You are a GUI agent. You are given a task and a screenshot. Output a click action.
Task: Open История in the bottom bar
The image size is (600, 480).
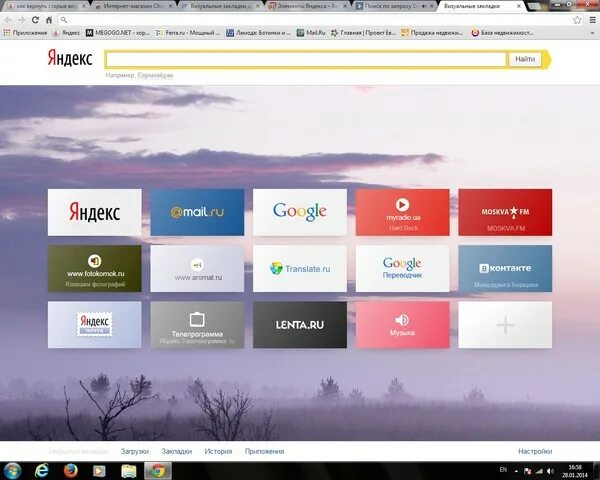pyautogui.click(x=218, y=451)
